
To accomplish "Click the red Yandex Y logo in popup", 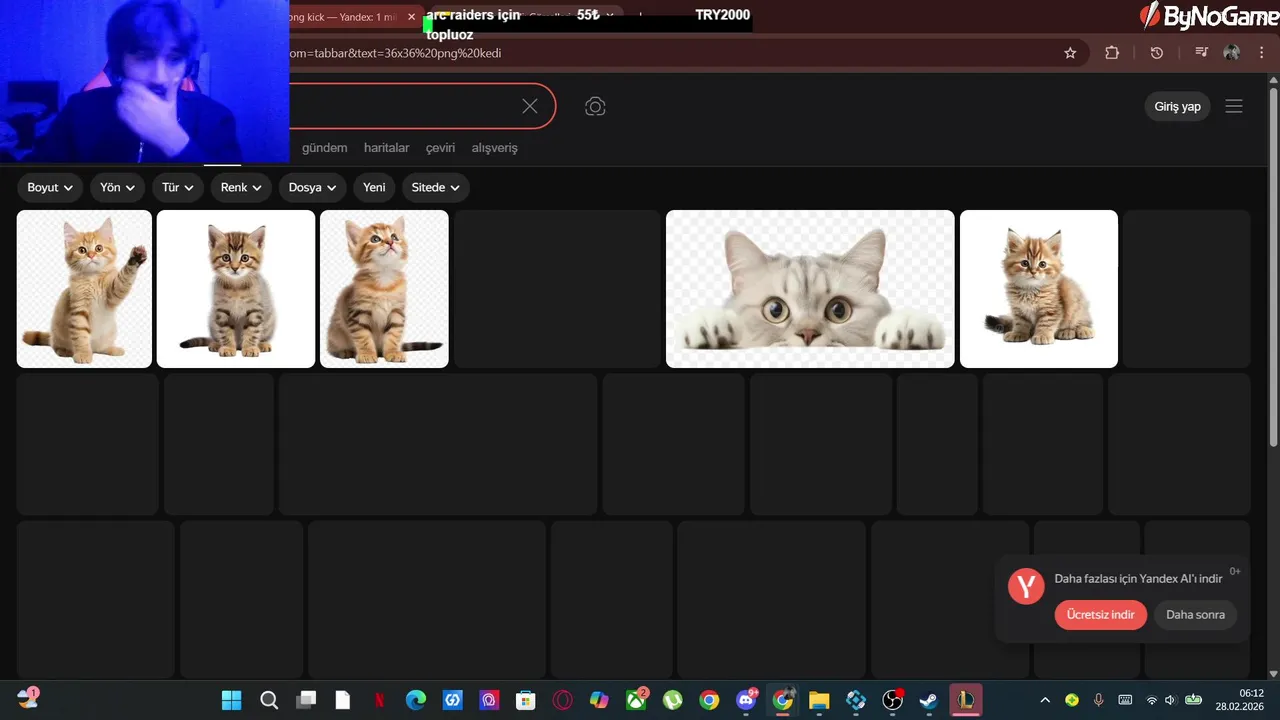I will pyautogui.click(x=1026, y=585).
